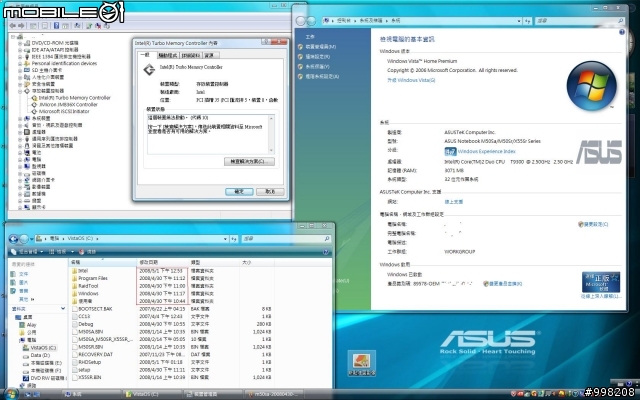Switch to the Resources (資源) tab
Viewport: 640px width, 400px height.
click(x=209, y=55)
